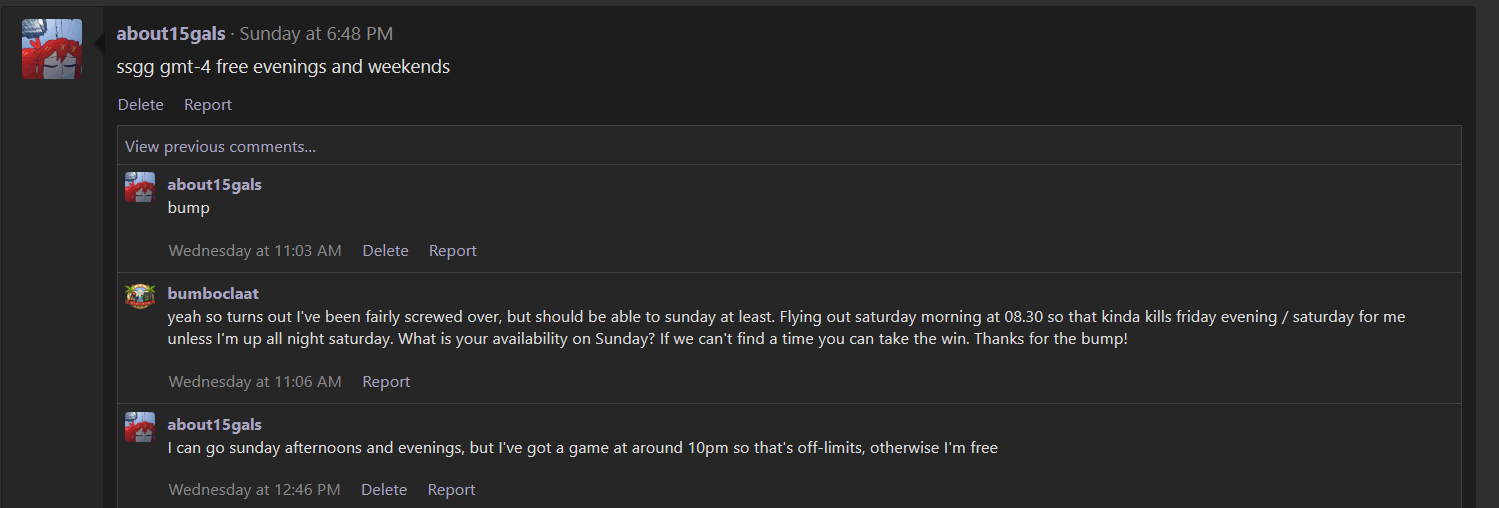Click Sunday at 6:48 PM timestamp

316,34
